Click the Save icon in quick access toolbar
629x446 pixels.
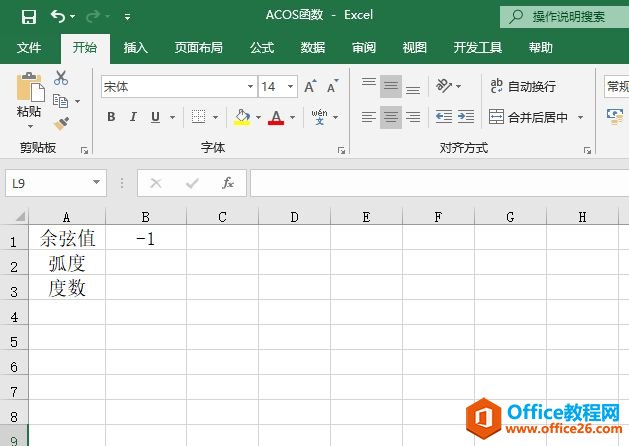28,16
